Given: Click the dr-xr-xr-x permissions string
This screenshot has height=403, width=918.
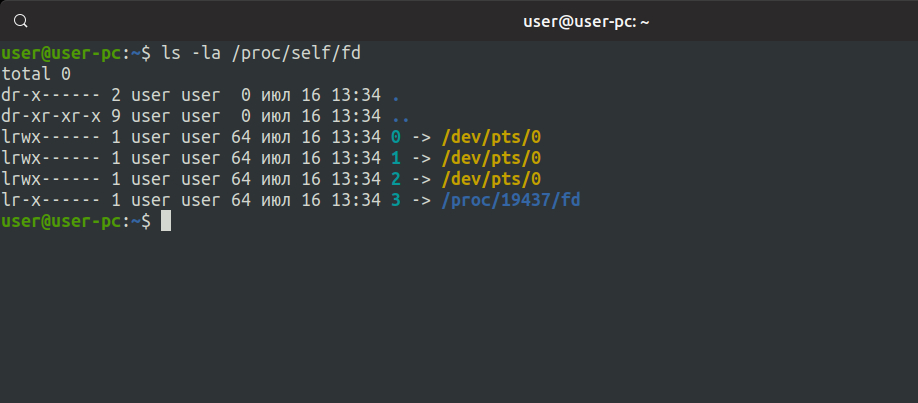Looking at the screenshot, I should [50, 116].
